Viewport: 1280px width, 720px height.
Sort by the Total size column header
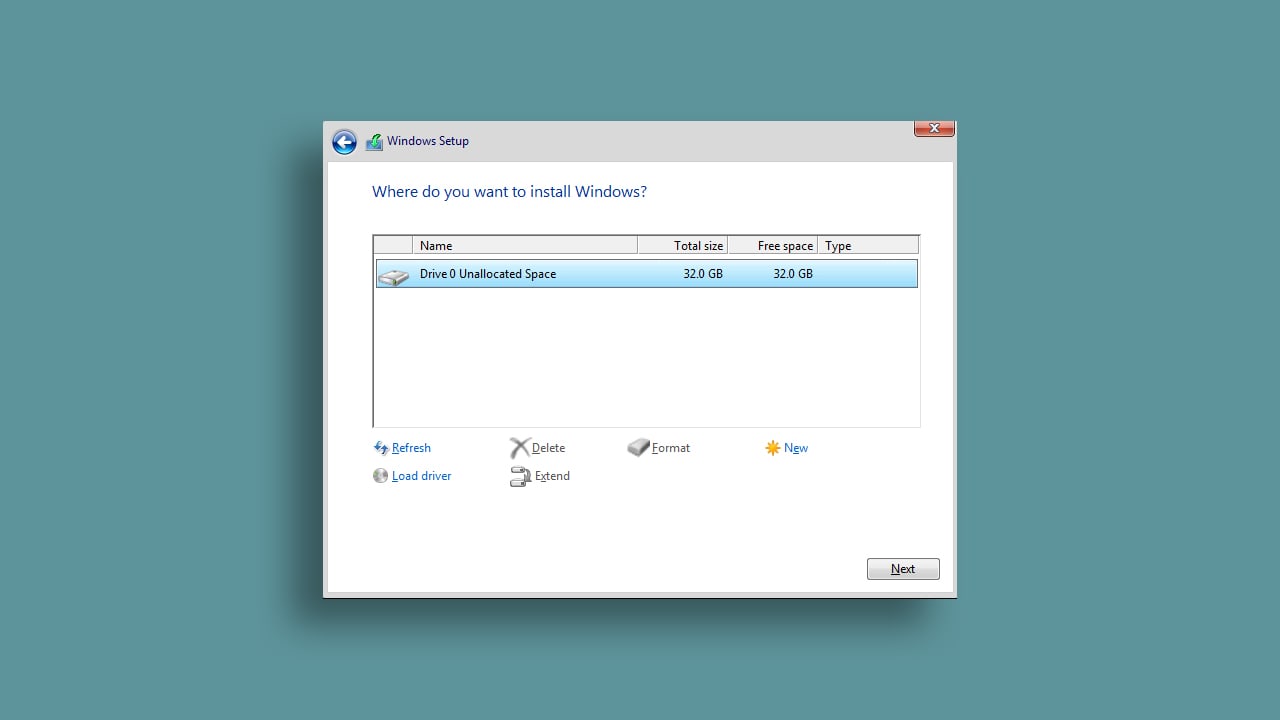[683, 245]
